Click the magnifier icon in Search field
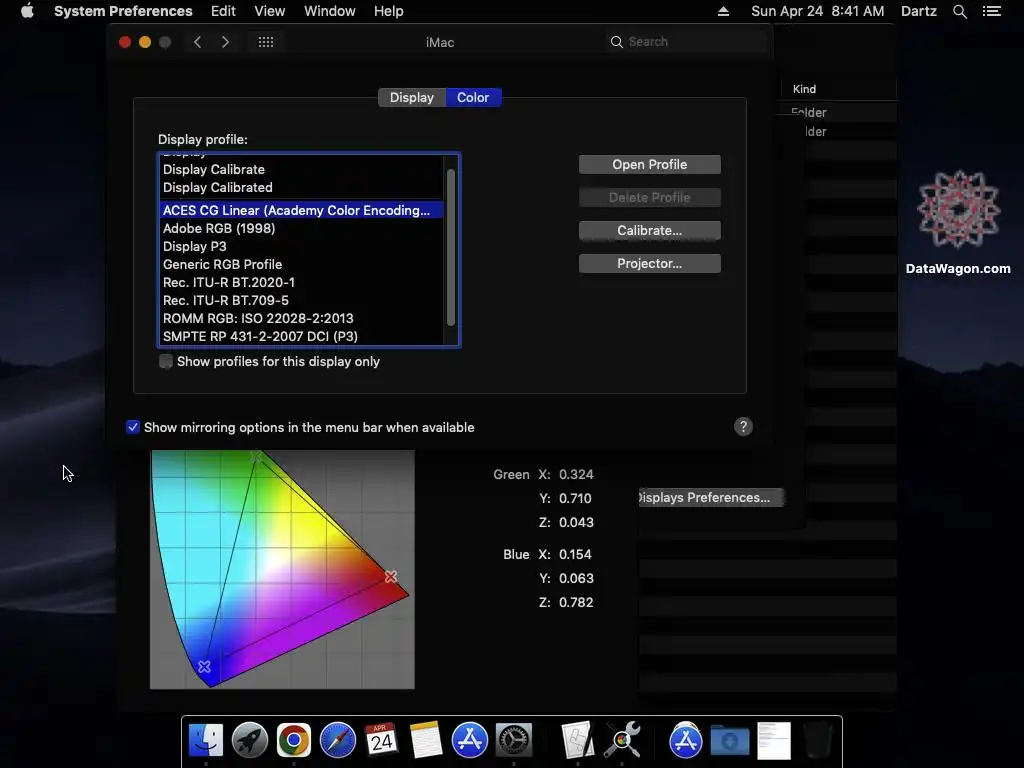 [616, 42]
